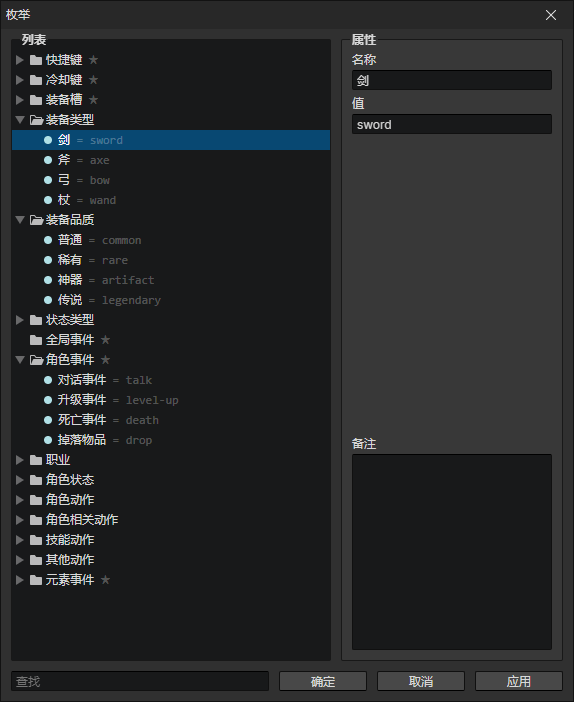Expand the 装备槽 folder arrow
Viewport: 574px width, 702px height.
(x=20, y=100)
